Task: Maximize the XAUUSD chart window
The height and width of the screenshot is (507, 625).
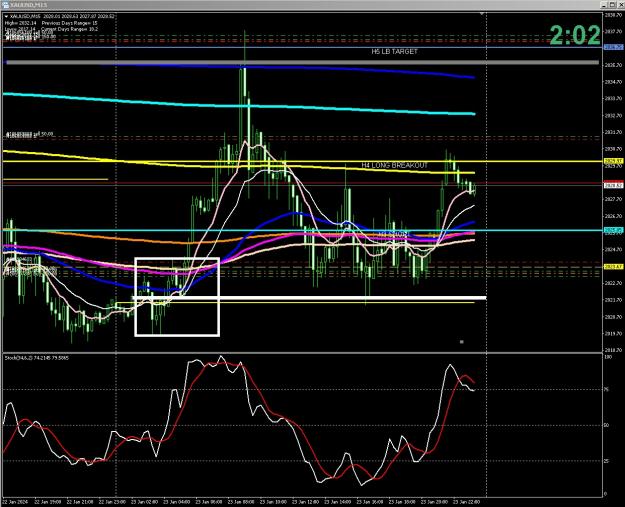Action: [613, 5]
